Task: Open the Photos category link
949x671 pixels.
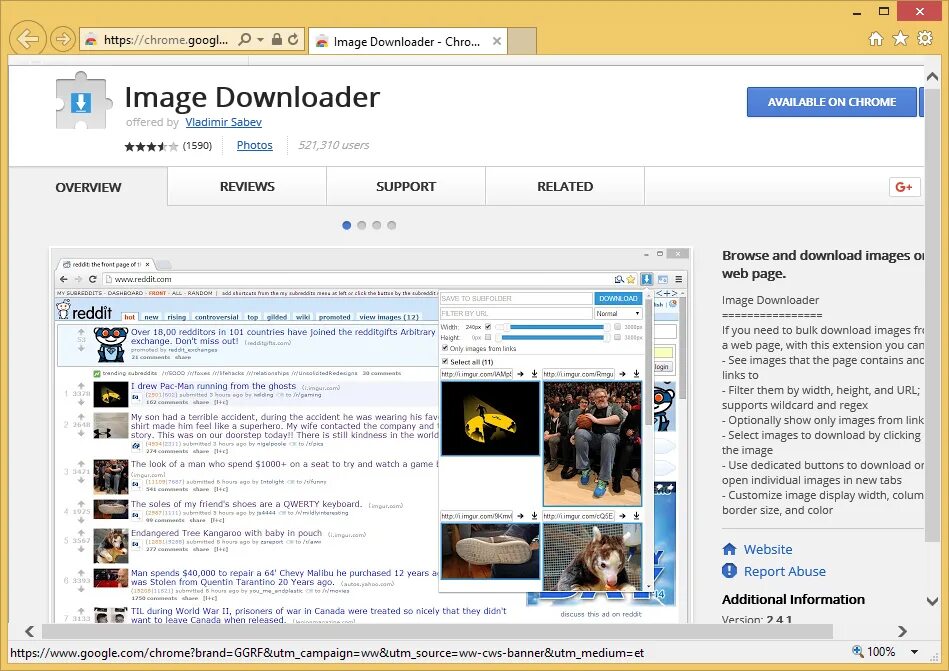Action: (254, 145)
